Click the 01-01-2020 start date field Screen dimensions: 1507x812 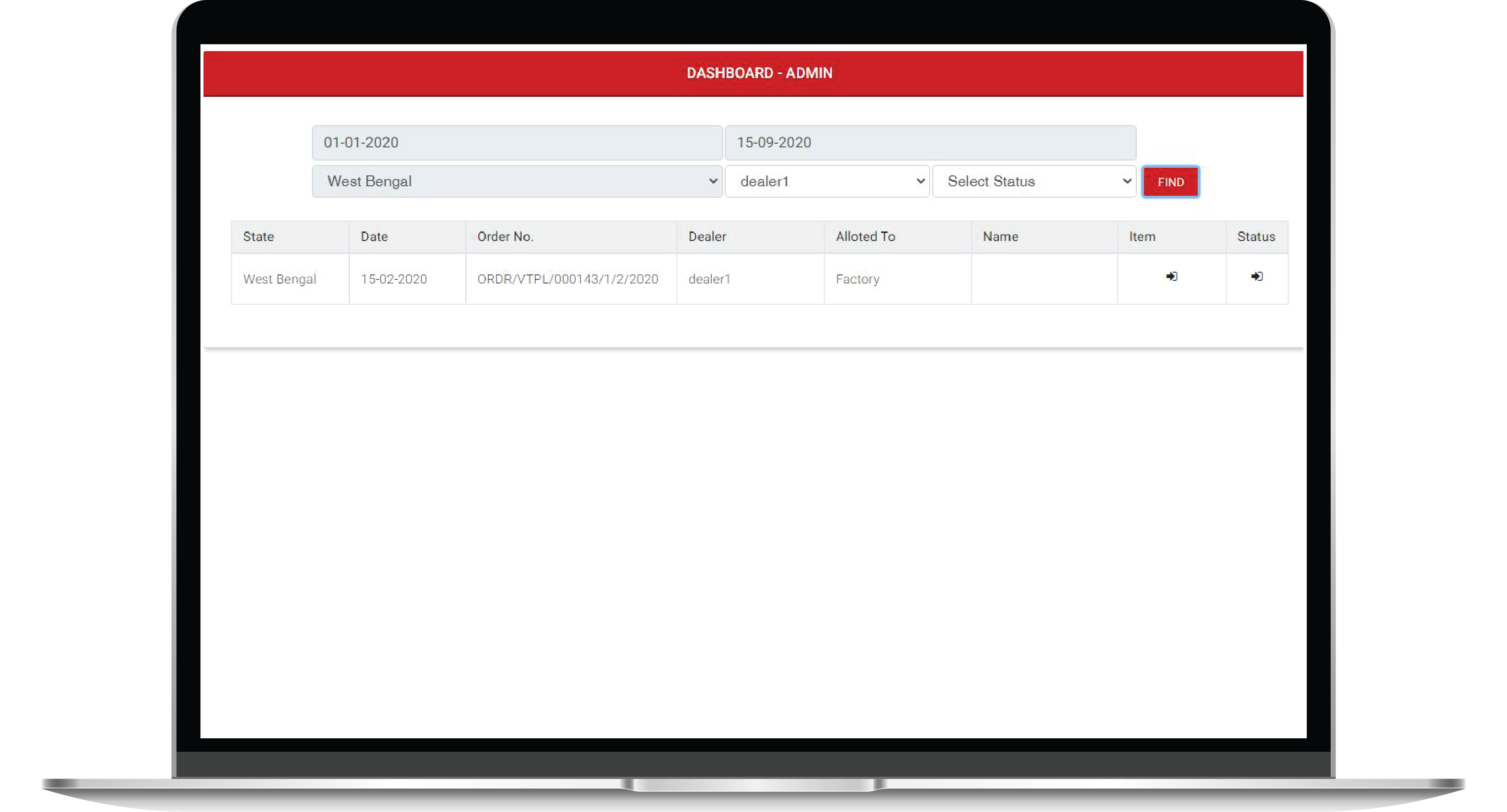pyautogui.click(x=517, y=143)
